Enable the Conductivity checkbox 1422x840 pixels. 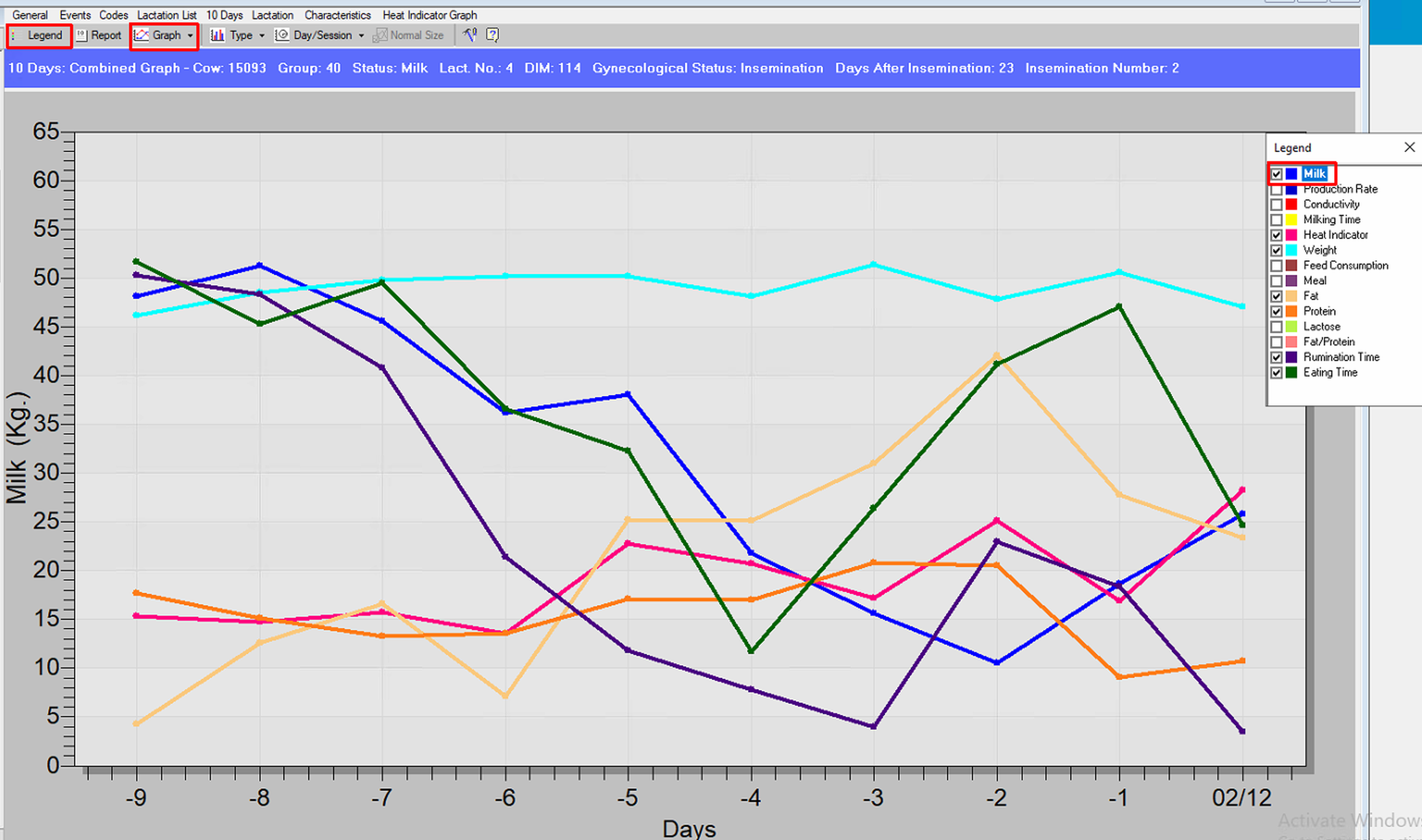point(1277,204)
